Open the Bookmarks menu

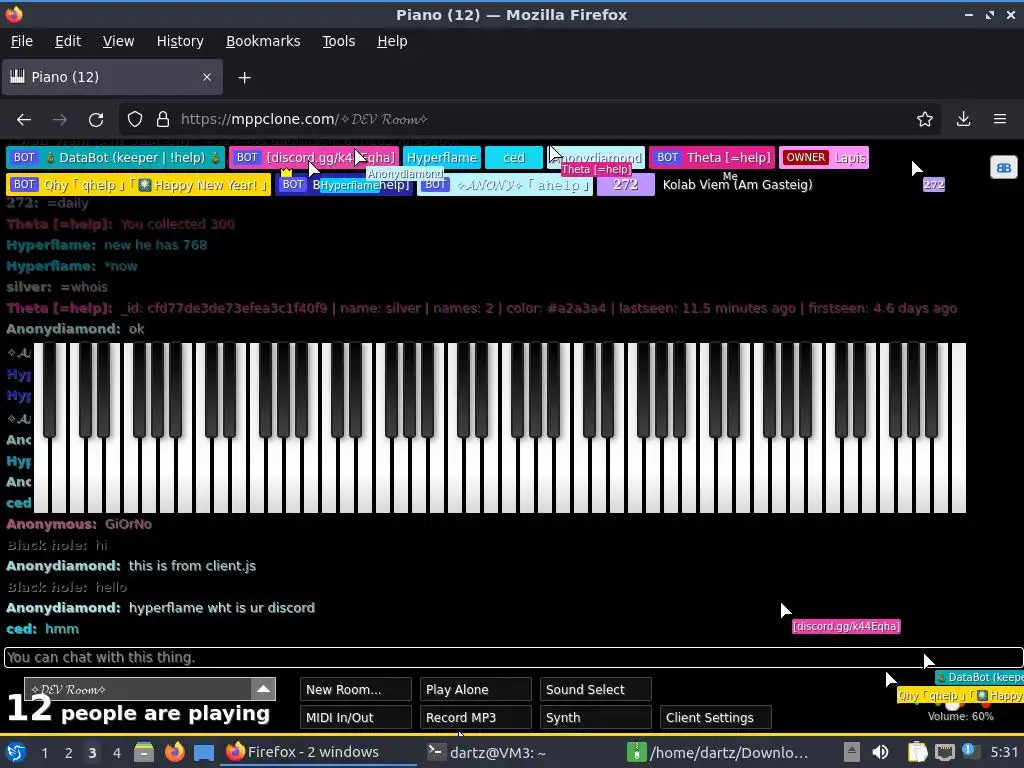pos(263,41)
